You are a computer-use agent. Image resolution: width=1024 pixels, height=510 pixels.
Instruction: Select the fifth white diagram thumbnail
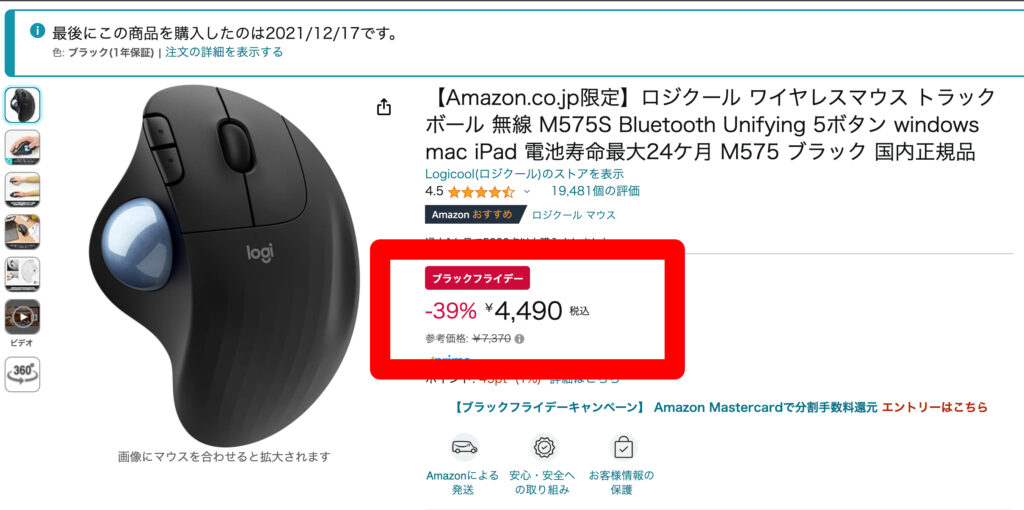click(22, 274)
